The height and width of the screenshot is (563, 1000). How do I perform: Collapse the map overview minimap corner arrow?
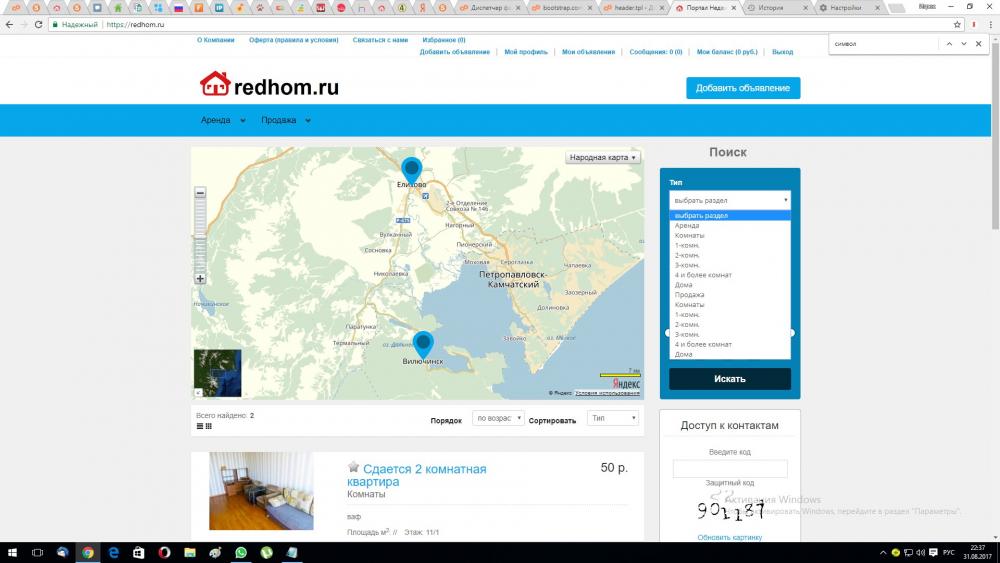click(x=198, y=393)
